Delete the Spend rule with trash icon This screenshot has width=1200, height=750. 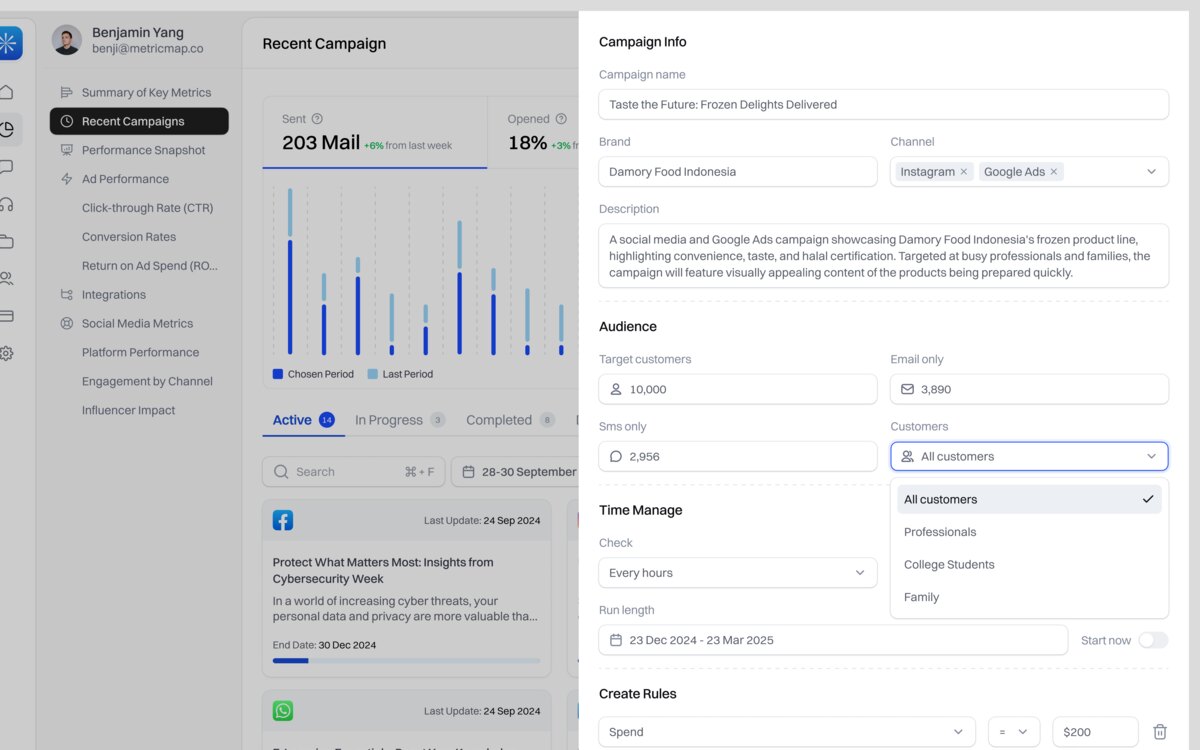(x=1160, y=732)
